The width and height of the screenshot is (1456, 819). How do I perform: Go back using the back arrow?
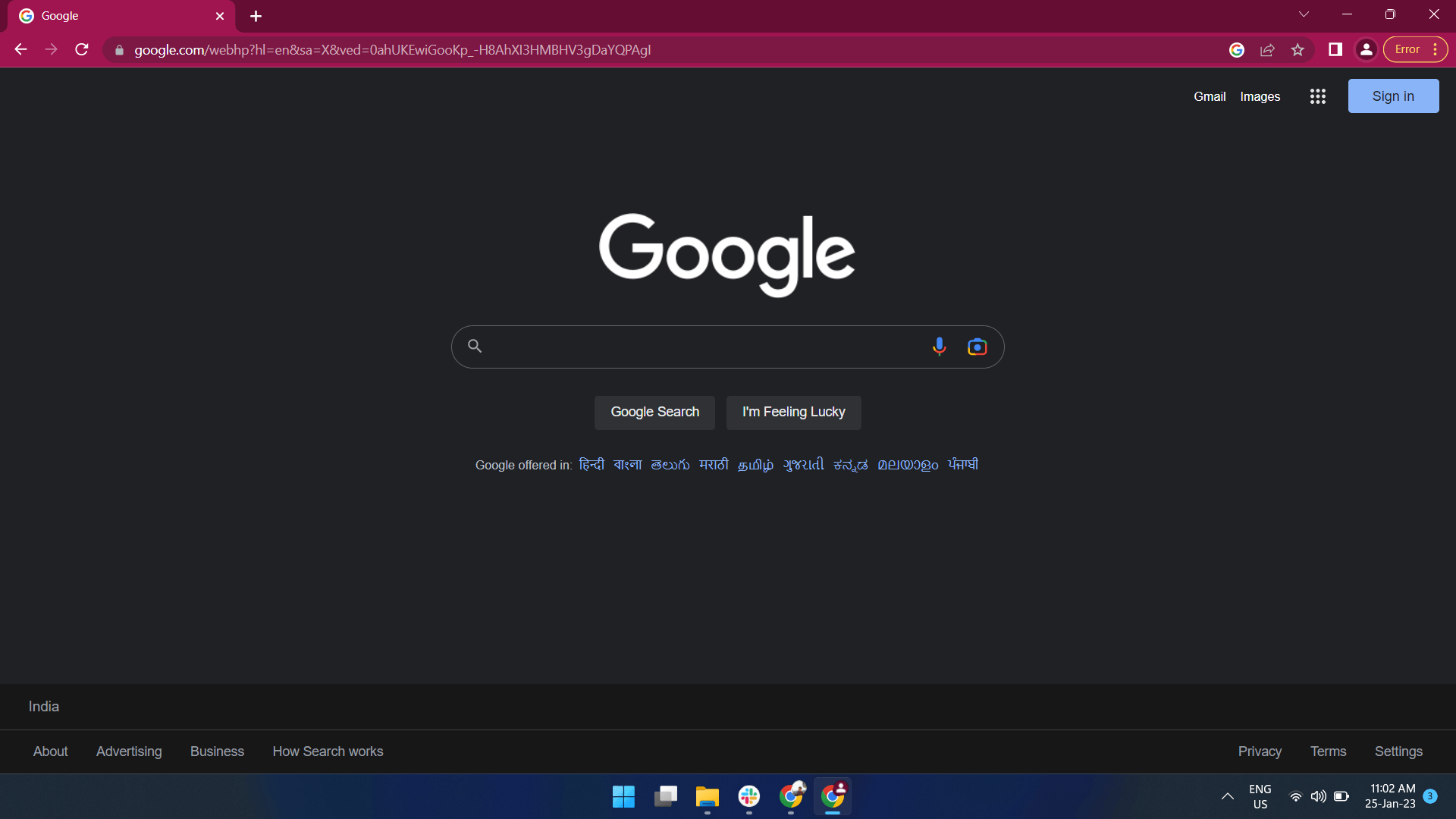(20, 49)
